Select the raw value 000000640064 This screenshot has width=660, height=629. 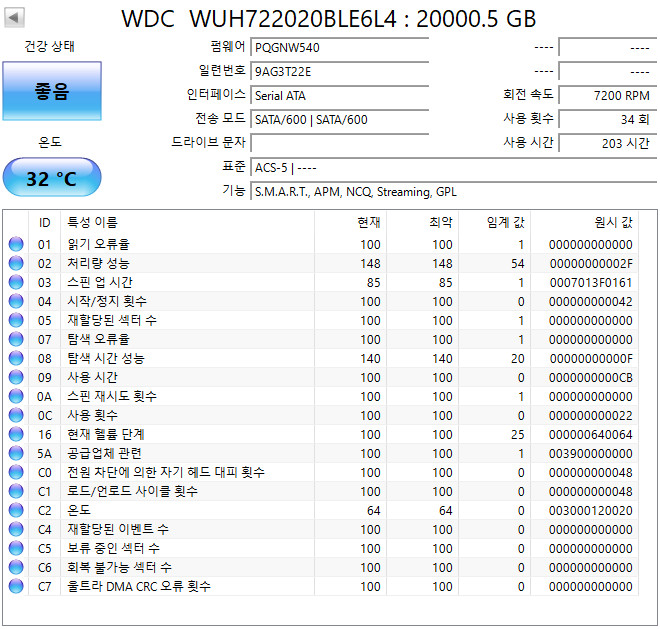[591, 434]
